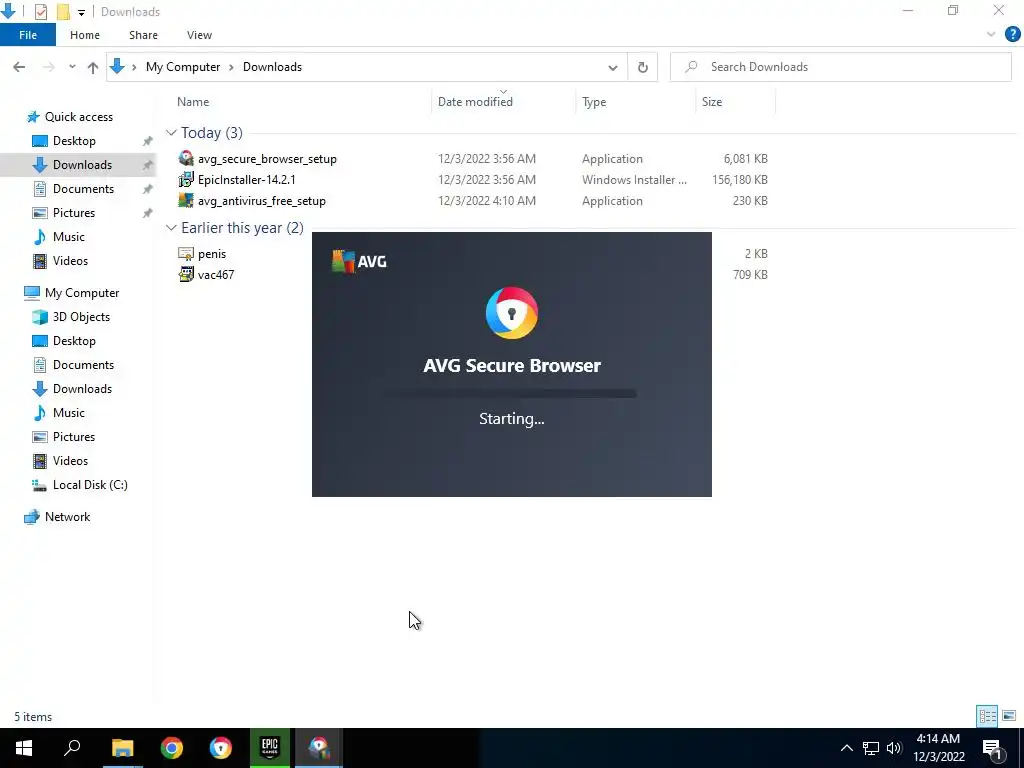Screen dimensions: 1024x768
Task: Click the Search Downloads field
Action: point(840,67)
